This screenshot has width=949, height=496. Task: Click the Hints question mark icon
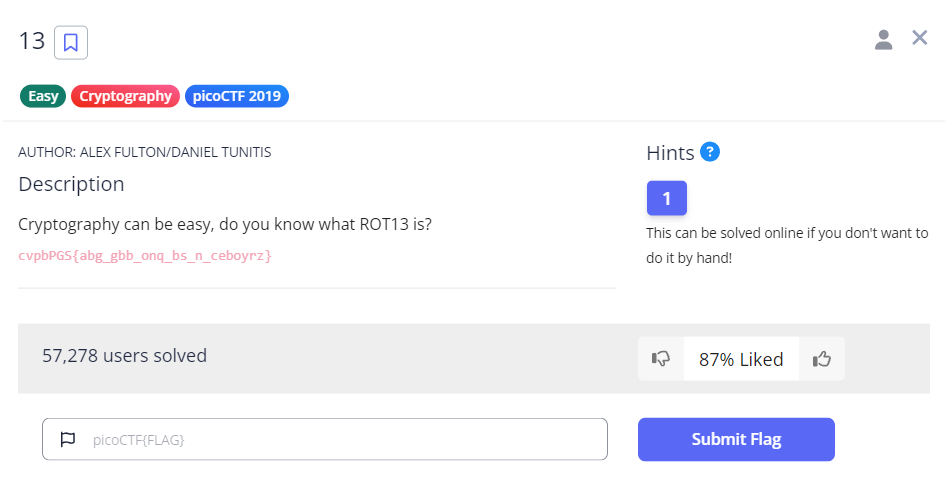710,152
